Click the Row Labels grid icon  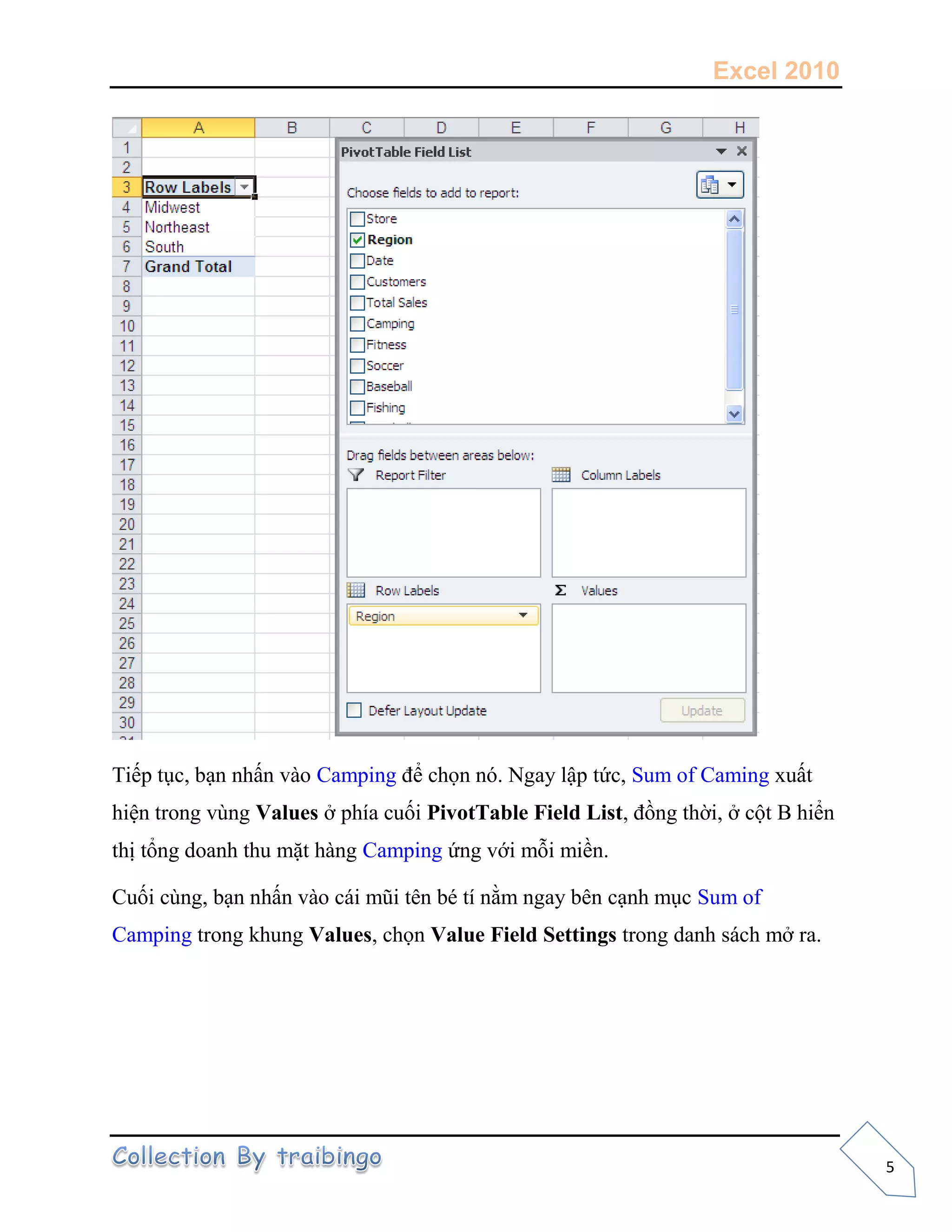356,590
